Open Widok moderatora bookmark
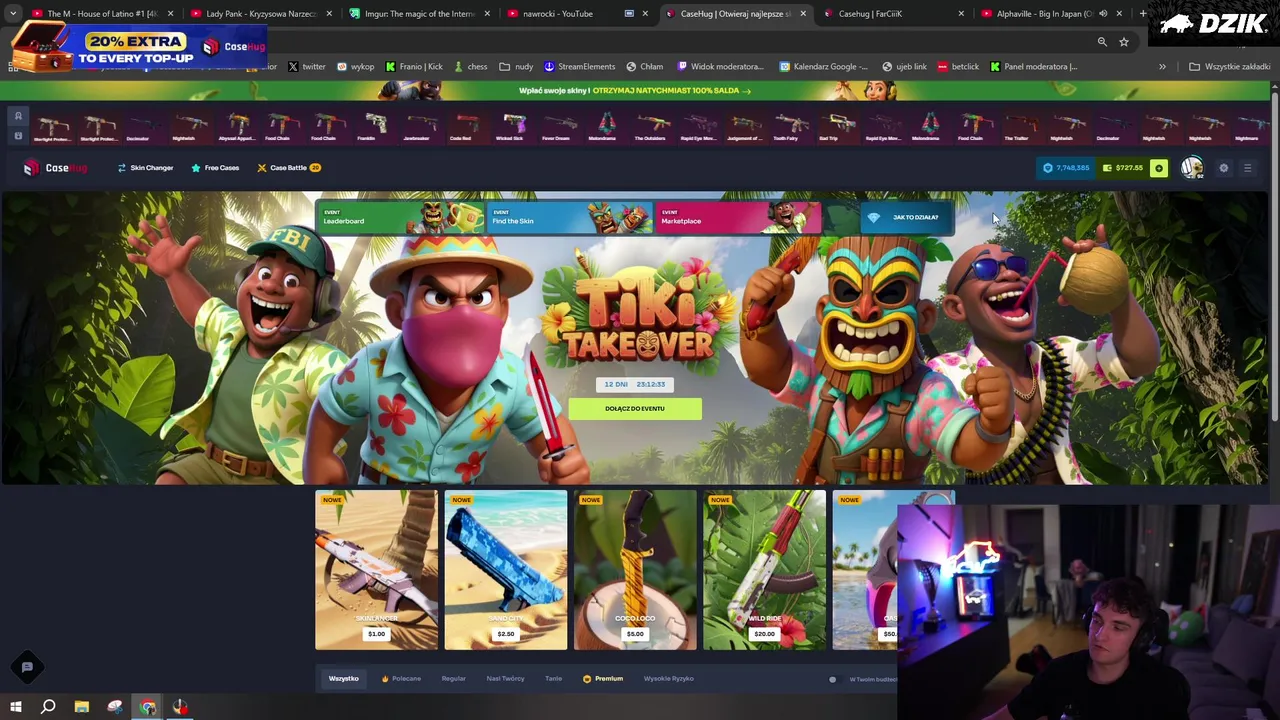Screen dimensions: 1280x720 click(720, 67)
